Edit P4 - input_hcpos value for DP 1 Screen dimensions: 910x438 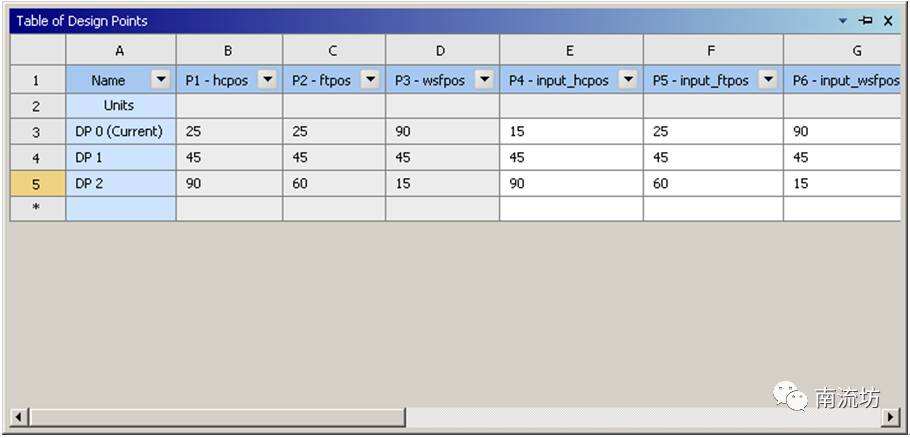571,158
